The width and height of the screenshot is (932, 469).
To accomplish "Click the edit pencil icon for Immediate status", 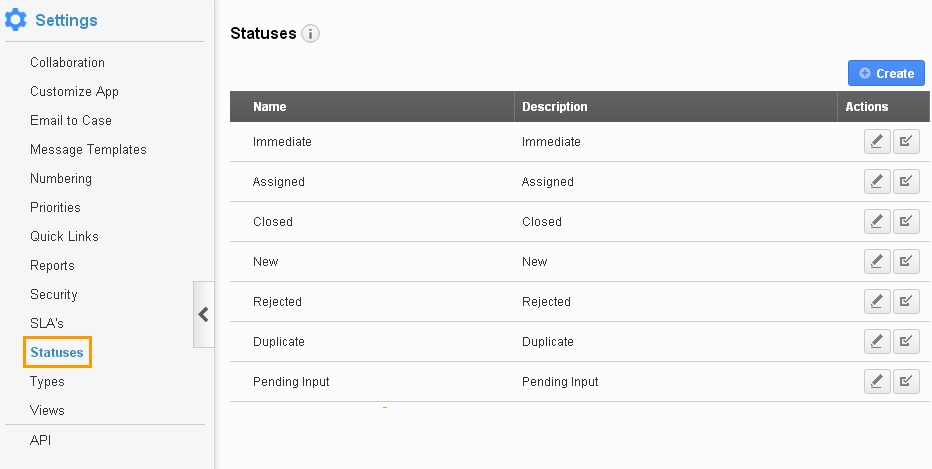I will 877,141.
